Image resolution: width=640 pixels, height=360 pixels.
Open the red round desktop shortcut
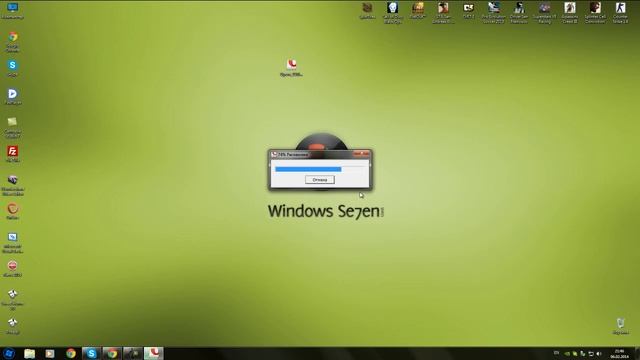coord(13,269)
